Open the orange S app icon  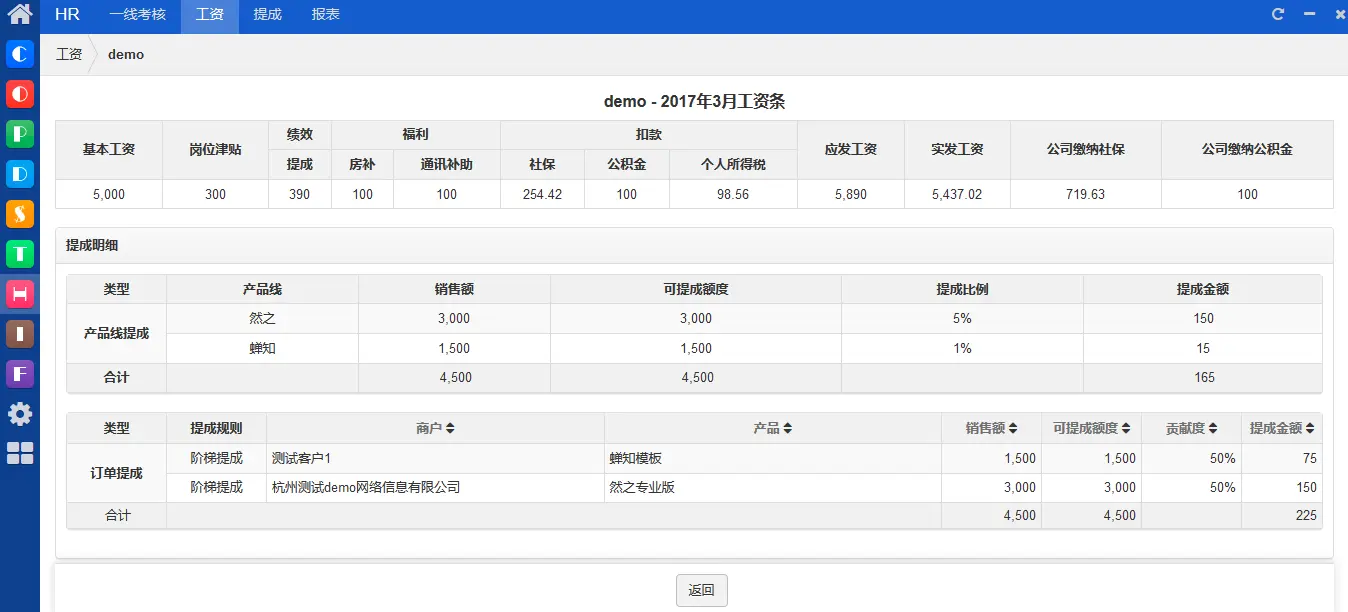(x=20, y=214)
